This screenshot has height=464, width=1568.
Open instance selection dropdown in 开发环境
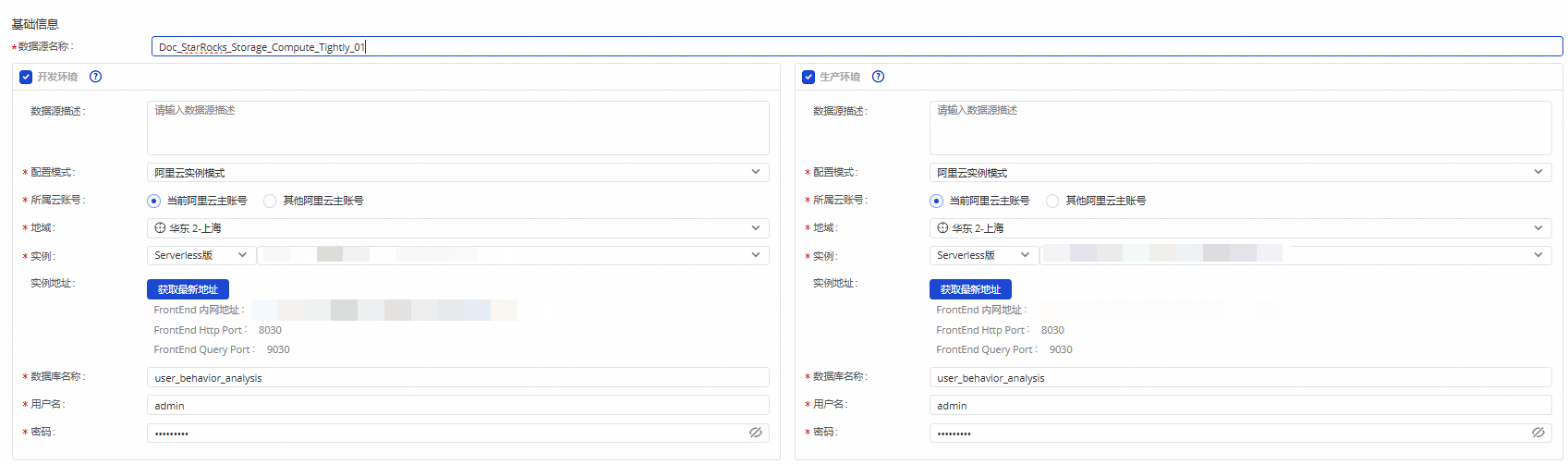514,255
